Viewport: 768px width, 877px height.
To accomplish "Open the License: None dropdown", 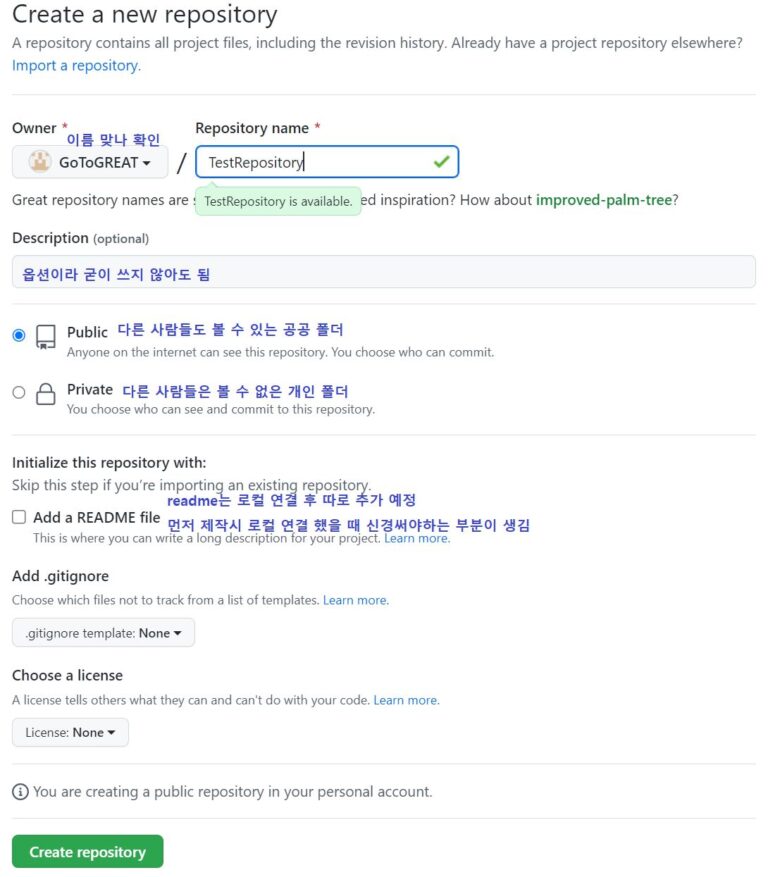I will (70, 732).
